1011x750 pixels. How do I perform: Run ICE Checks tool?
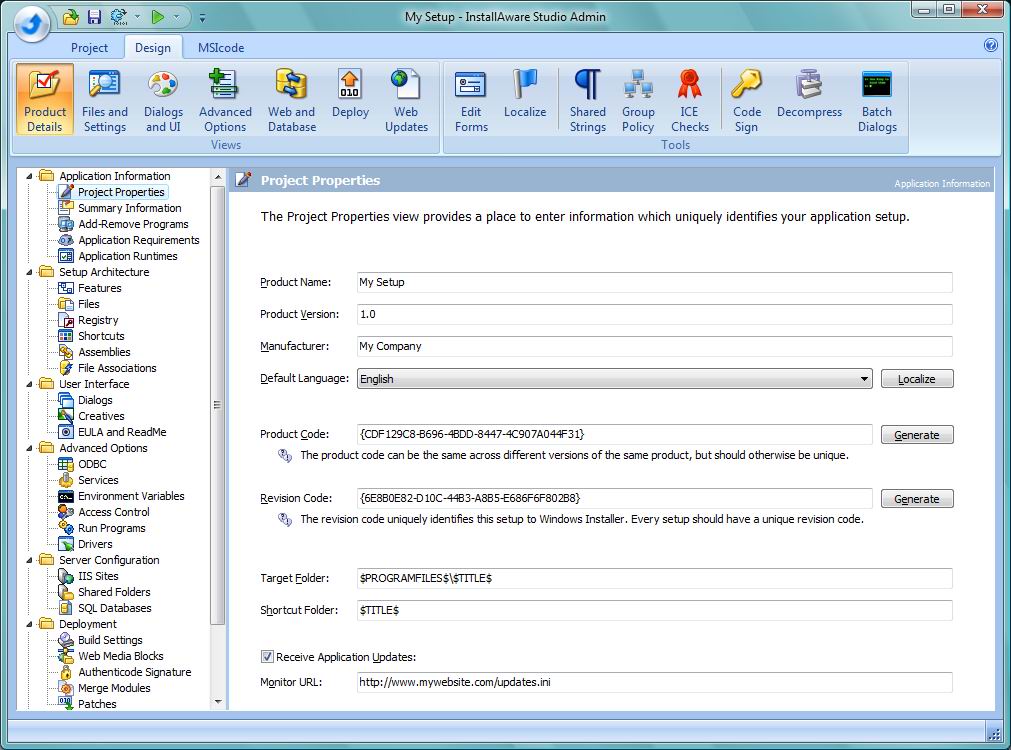click(x=689, y=99)
